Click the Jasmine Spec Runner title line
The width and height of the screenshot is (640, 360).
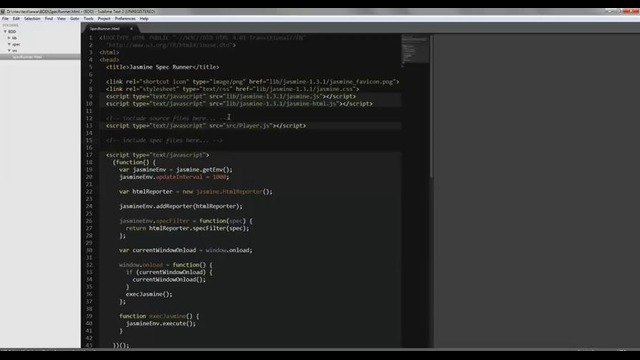tap(162, 67)
